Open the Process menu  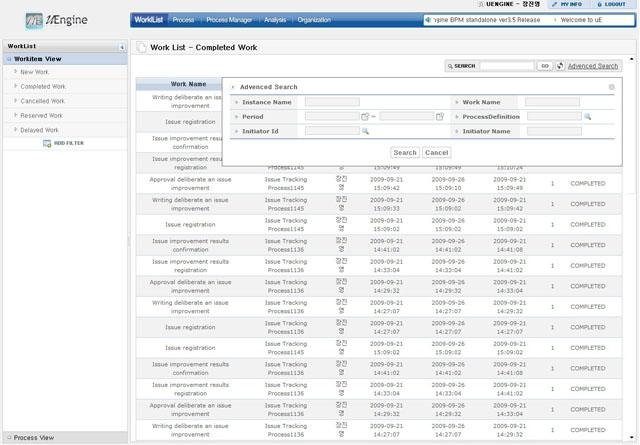183,20
